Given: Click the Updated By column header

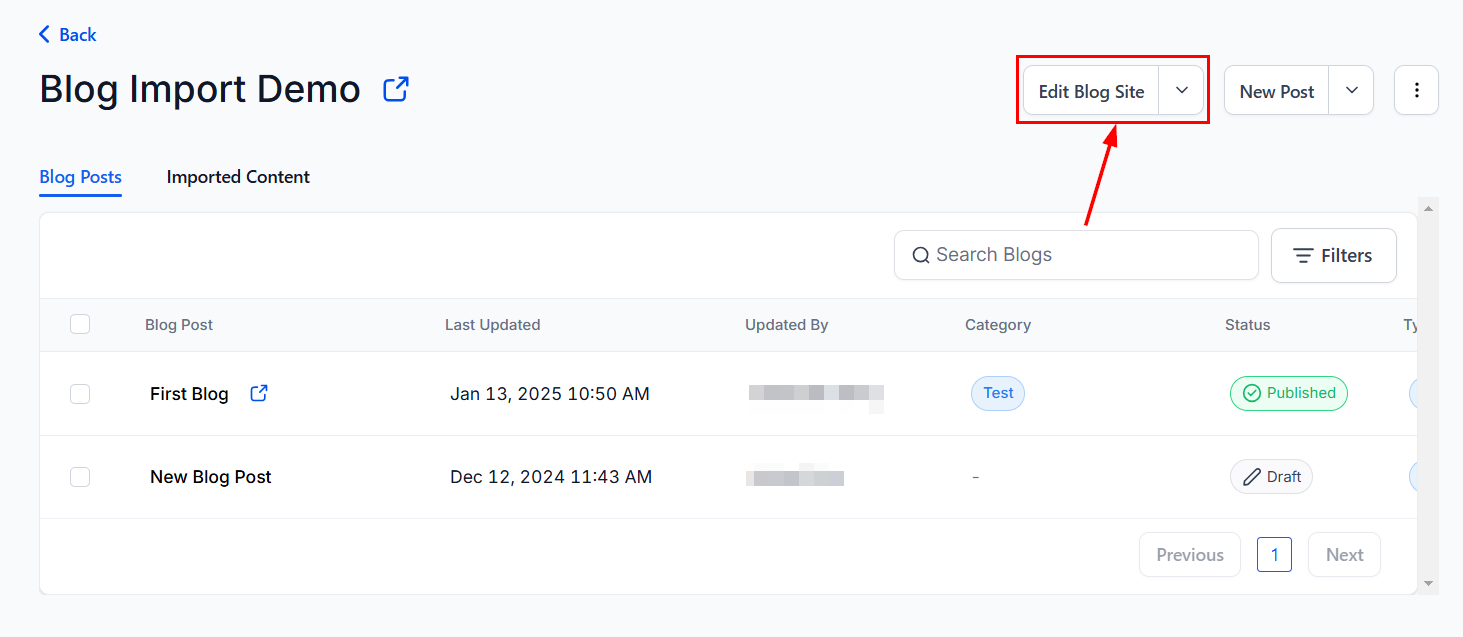Looking at the screenshot, I should [x=787, y=325].
